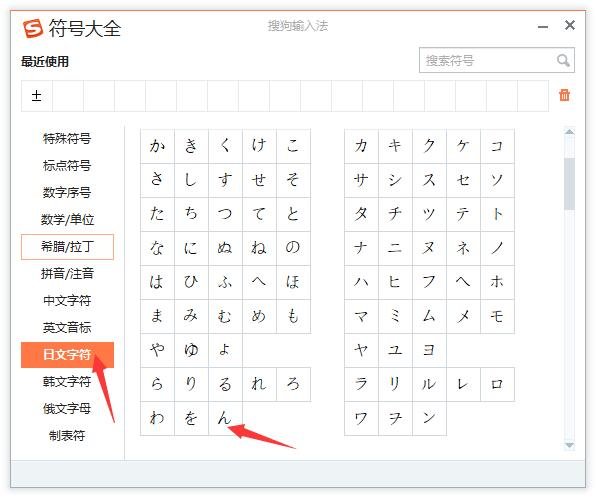The height and width of the screenshot is (498, 596).
Task: Open the 数学/单位 category
Action: tap(67, 220)
